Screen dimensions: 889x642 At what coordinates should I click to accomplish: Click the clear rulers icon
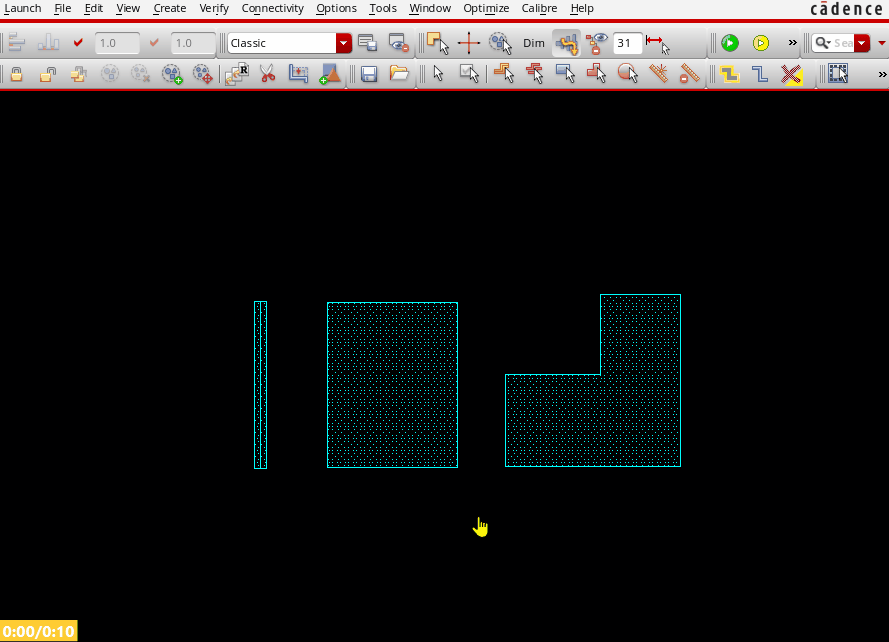point(689,74)
